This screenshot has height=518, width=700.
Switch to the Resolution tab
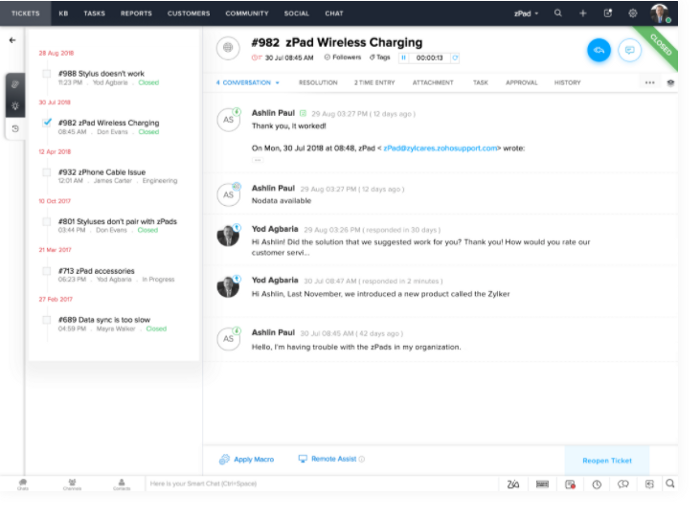point(318,82)
